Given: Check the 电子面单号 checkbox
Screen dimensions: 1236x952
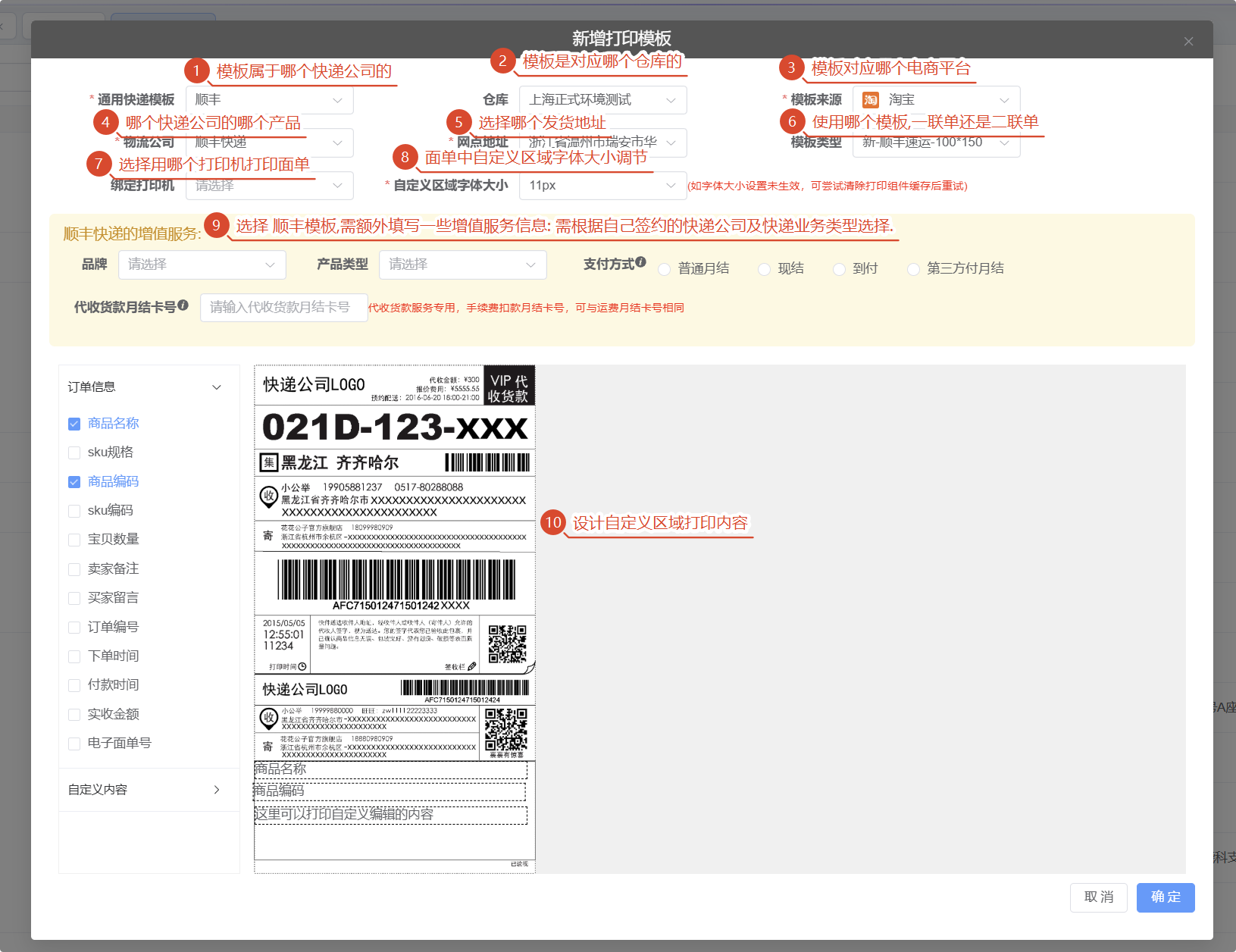Looking at the screenshot, I should point(74,744).
